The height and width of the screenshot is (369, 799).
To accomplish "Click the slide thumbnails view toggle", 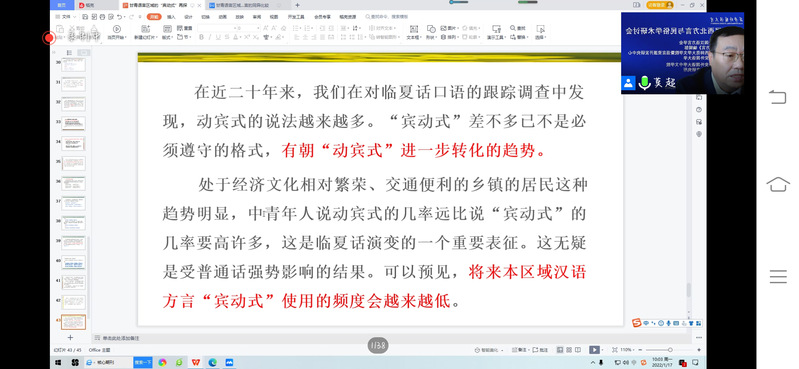I will [84, 52].
